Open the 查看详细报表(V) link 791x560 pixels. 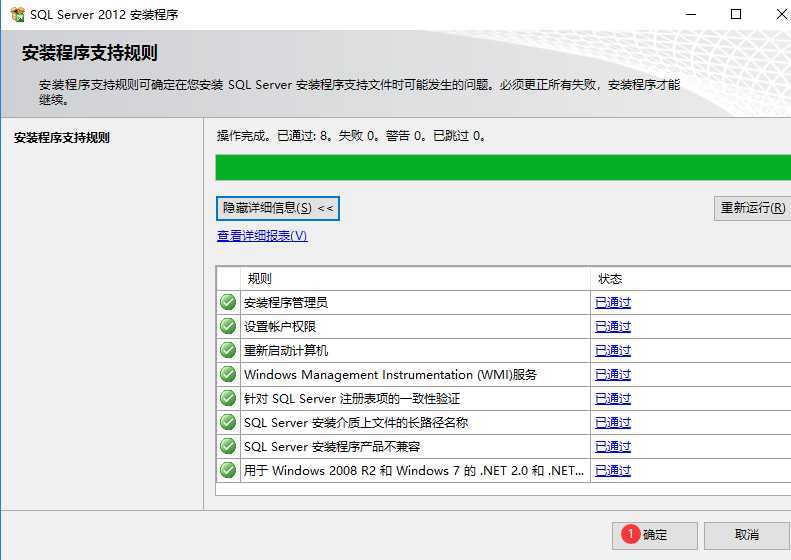tap(262, 236)
